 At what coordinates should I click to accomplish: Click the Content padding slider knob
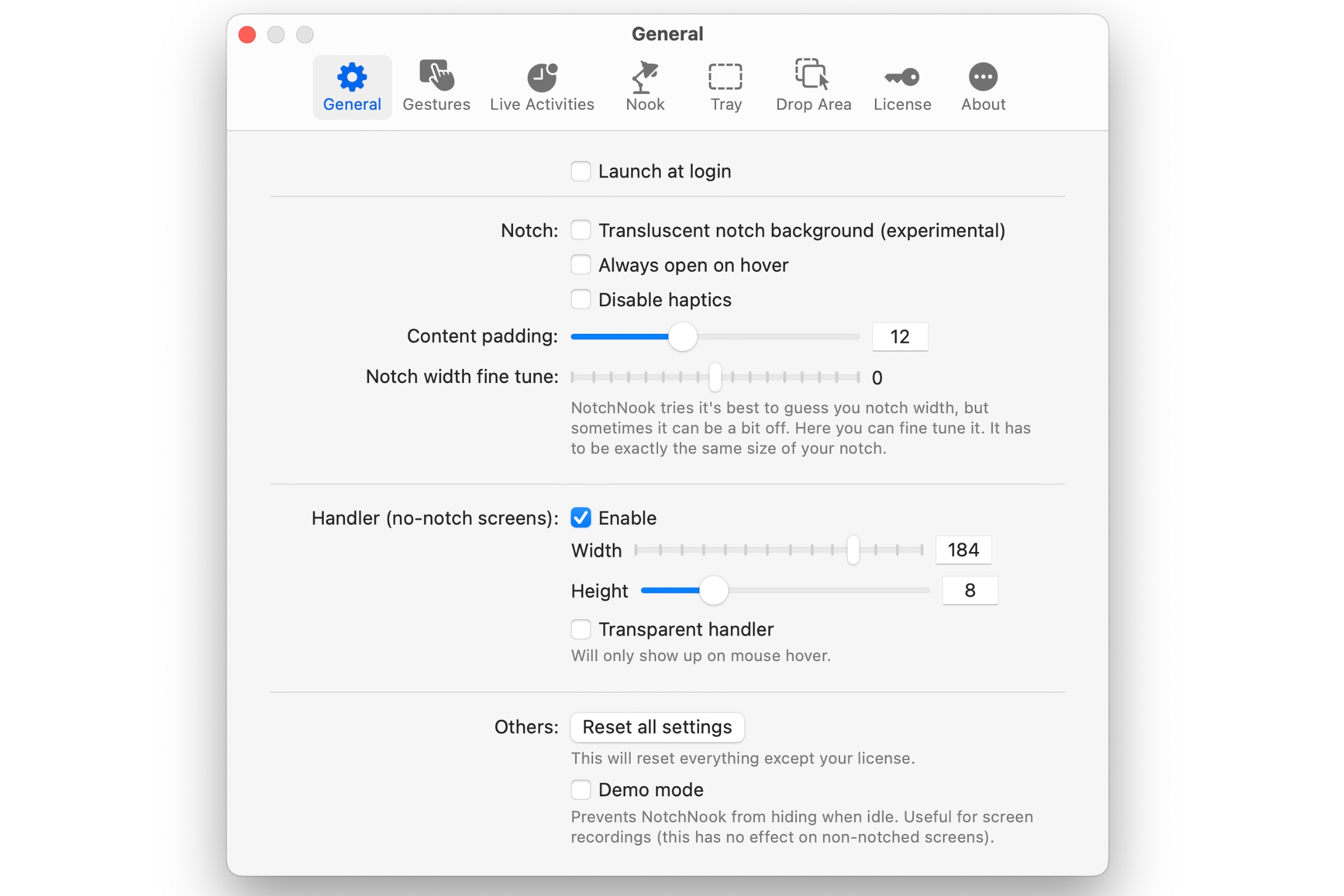point(682,337)
